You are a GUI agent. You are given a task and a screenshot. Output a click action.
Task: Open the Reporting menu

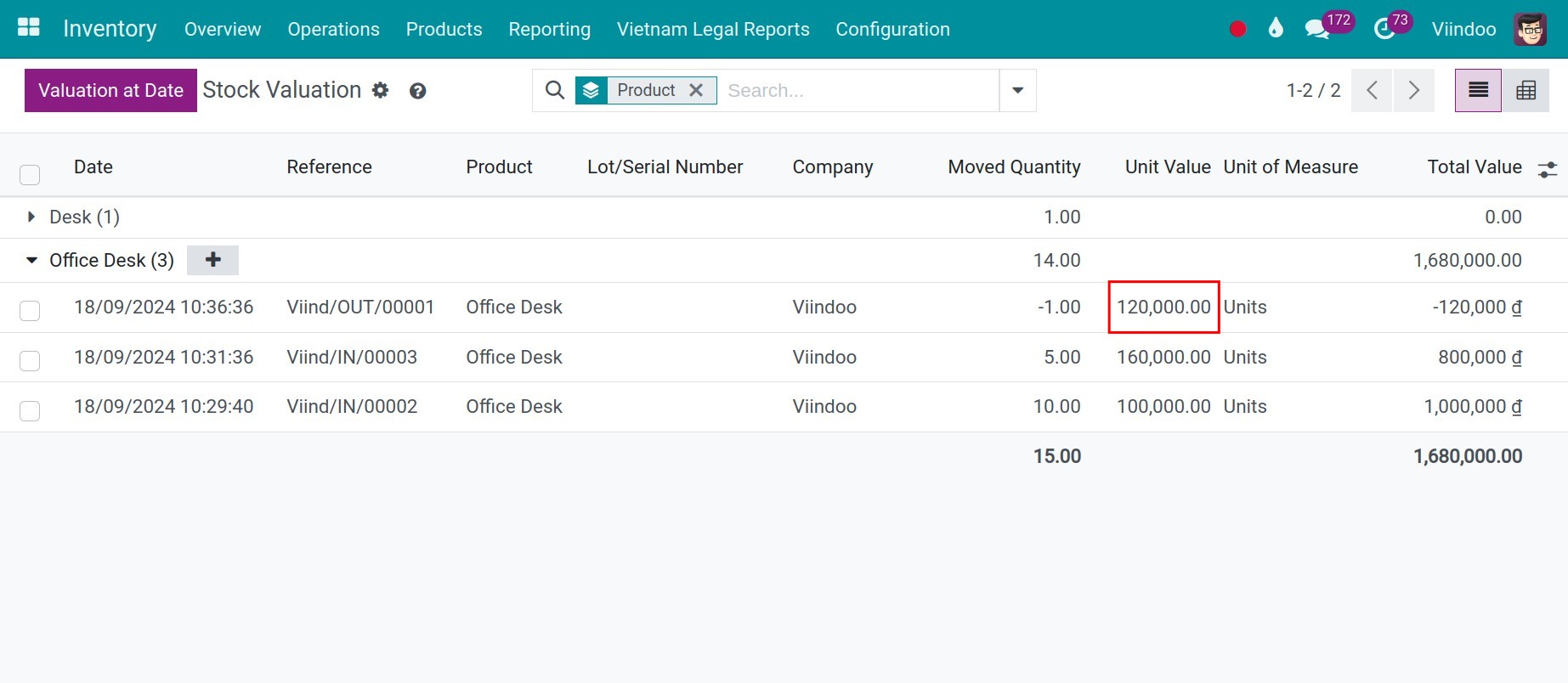pos(549,29)
